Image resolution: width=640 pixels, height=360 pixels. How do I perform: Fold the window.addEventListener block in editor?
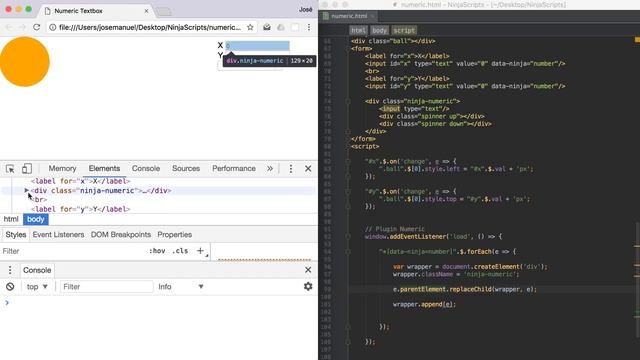pos(348,237)
